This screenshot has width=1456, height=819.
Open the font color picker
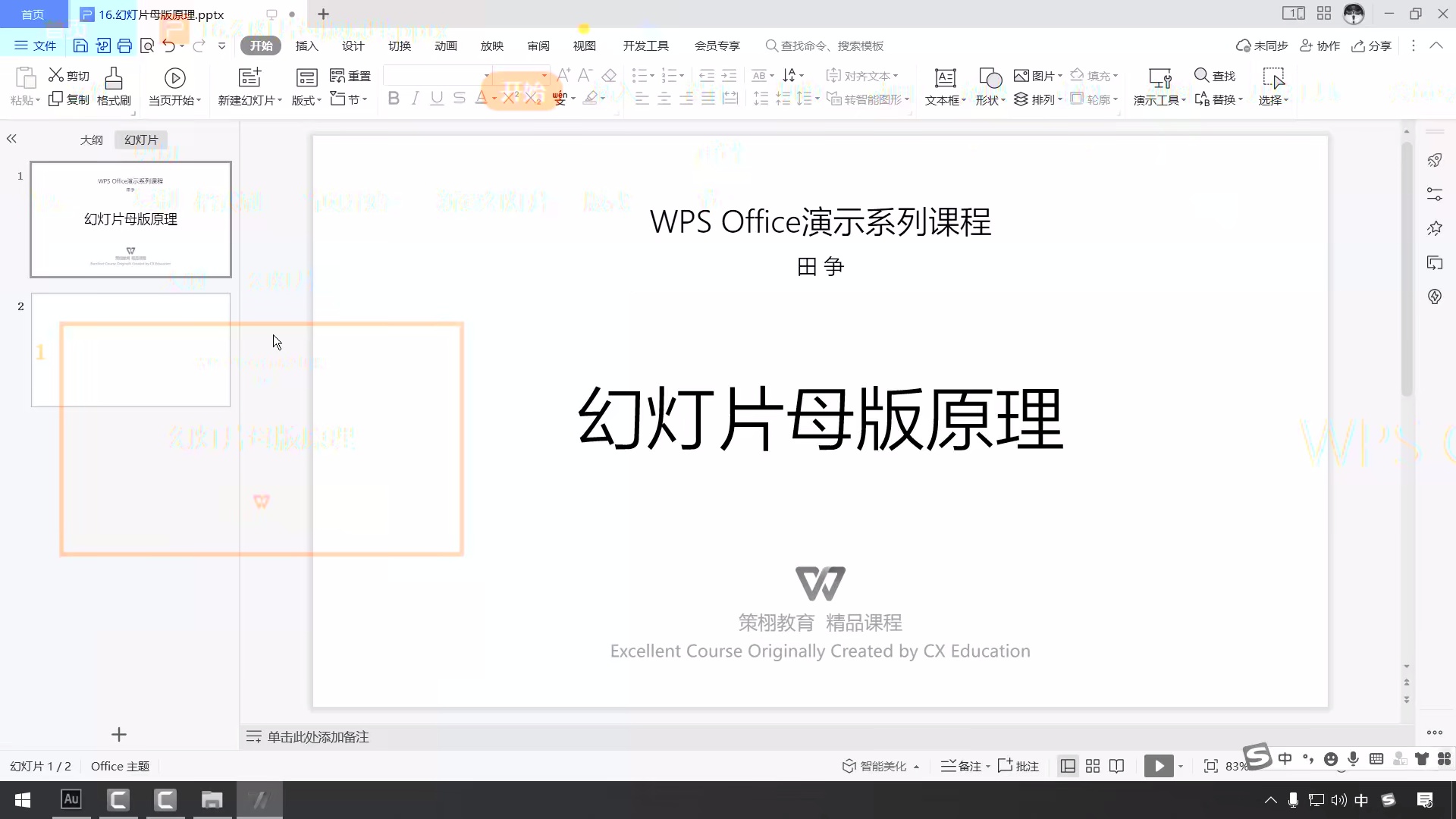coord(485,98)
